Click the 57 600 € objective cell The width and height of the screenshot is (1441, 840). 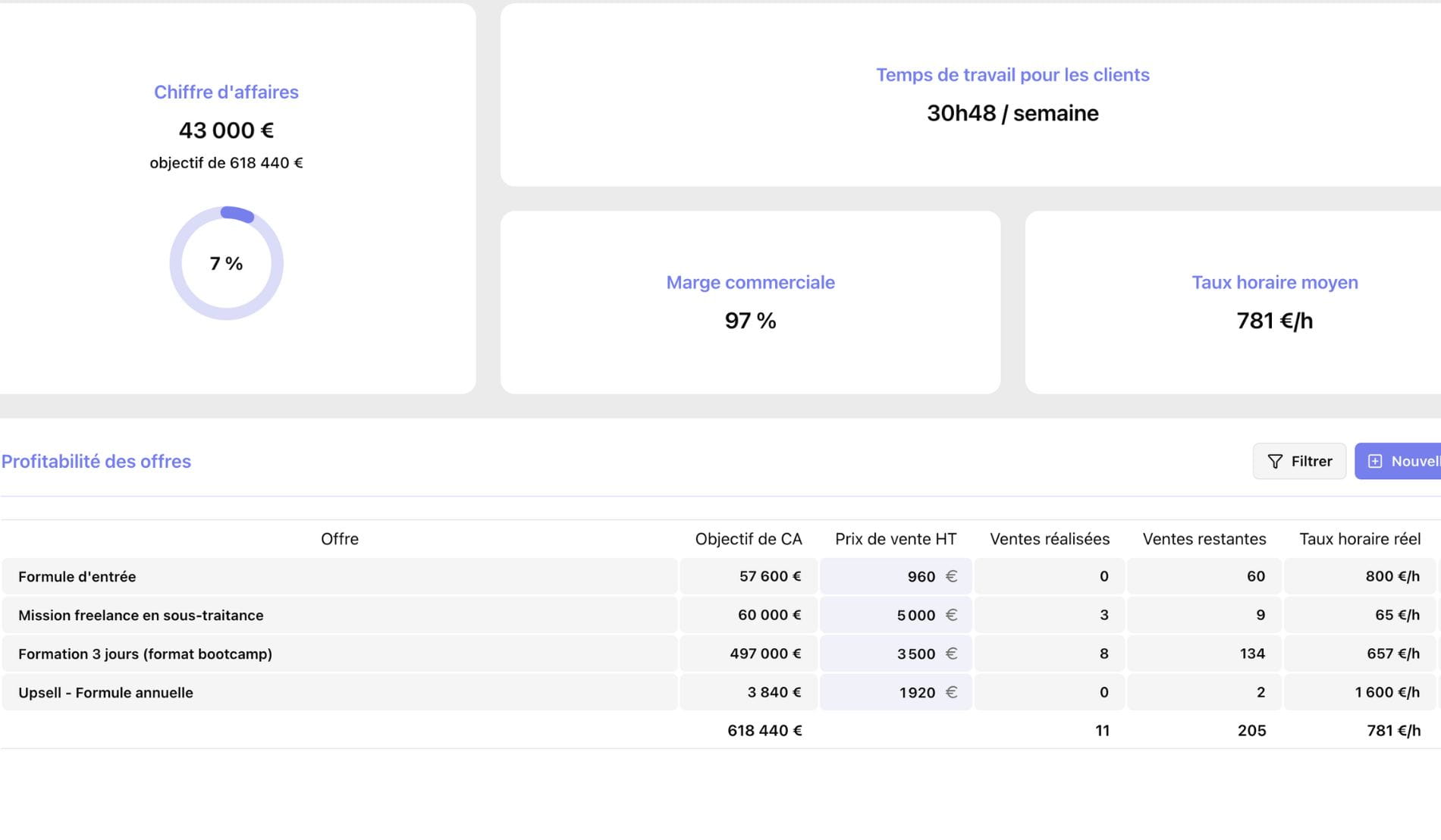tap(749, 576)
